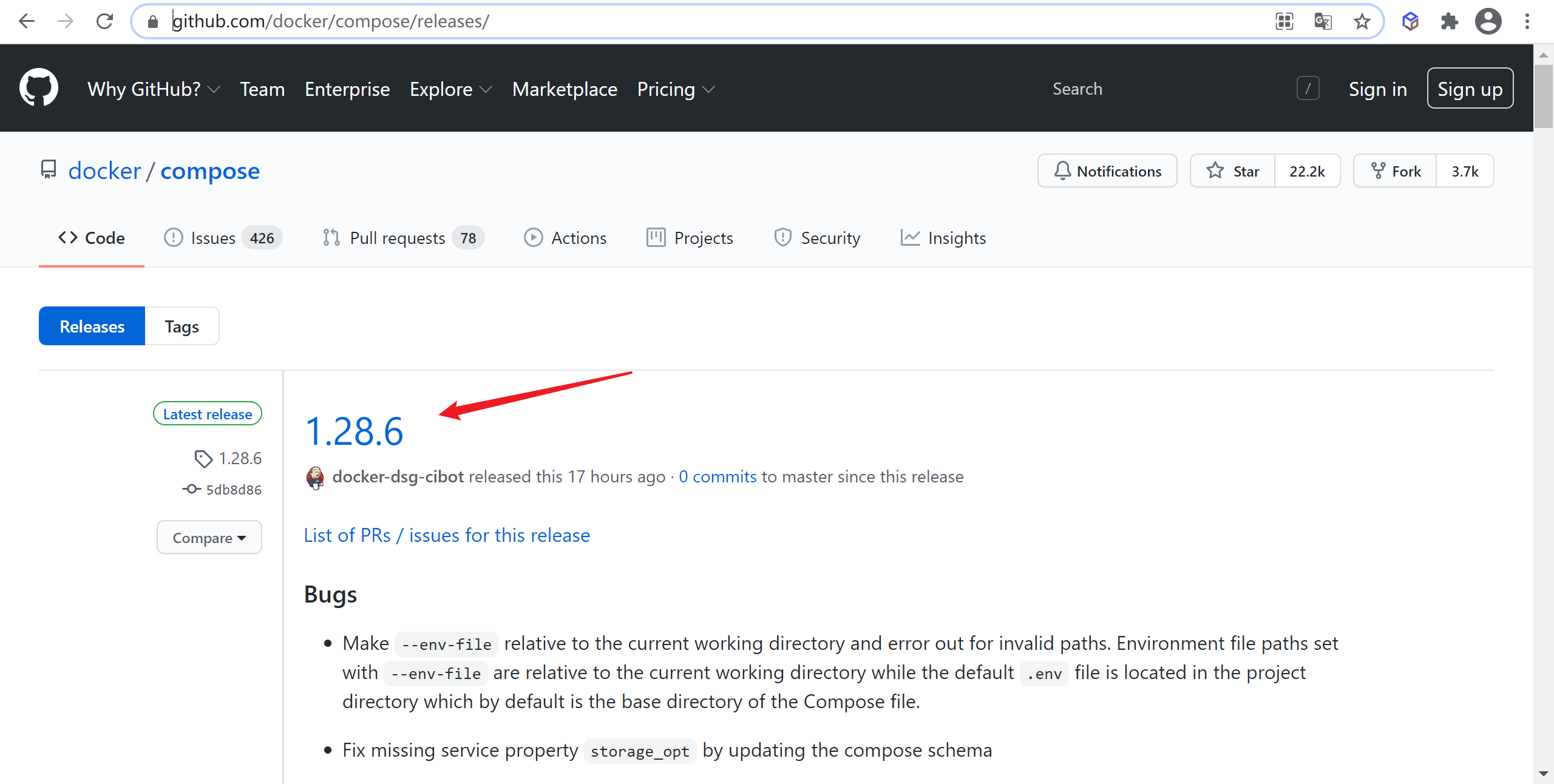Open the 1.28.6 release title link
The height and width of the screenshot is (784, 1554).
click(x=354, y=431)
